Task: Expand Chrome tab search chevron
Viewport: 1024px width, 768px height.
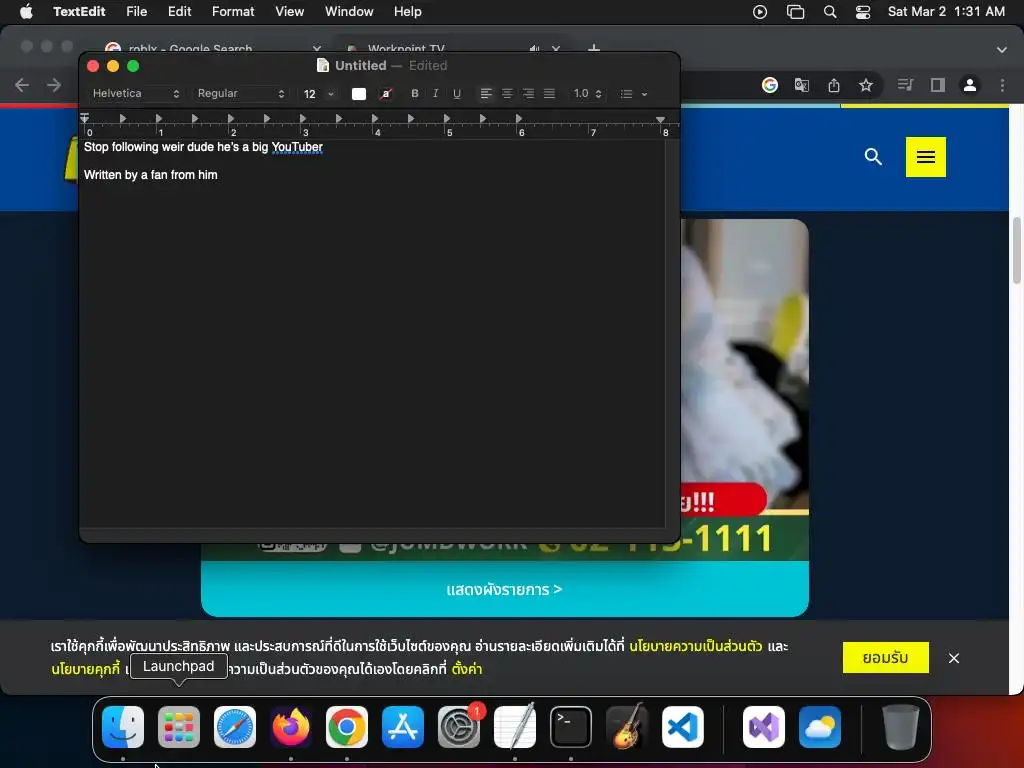Action: coord(1001,49)
